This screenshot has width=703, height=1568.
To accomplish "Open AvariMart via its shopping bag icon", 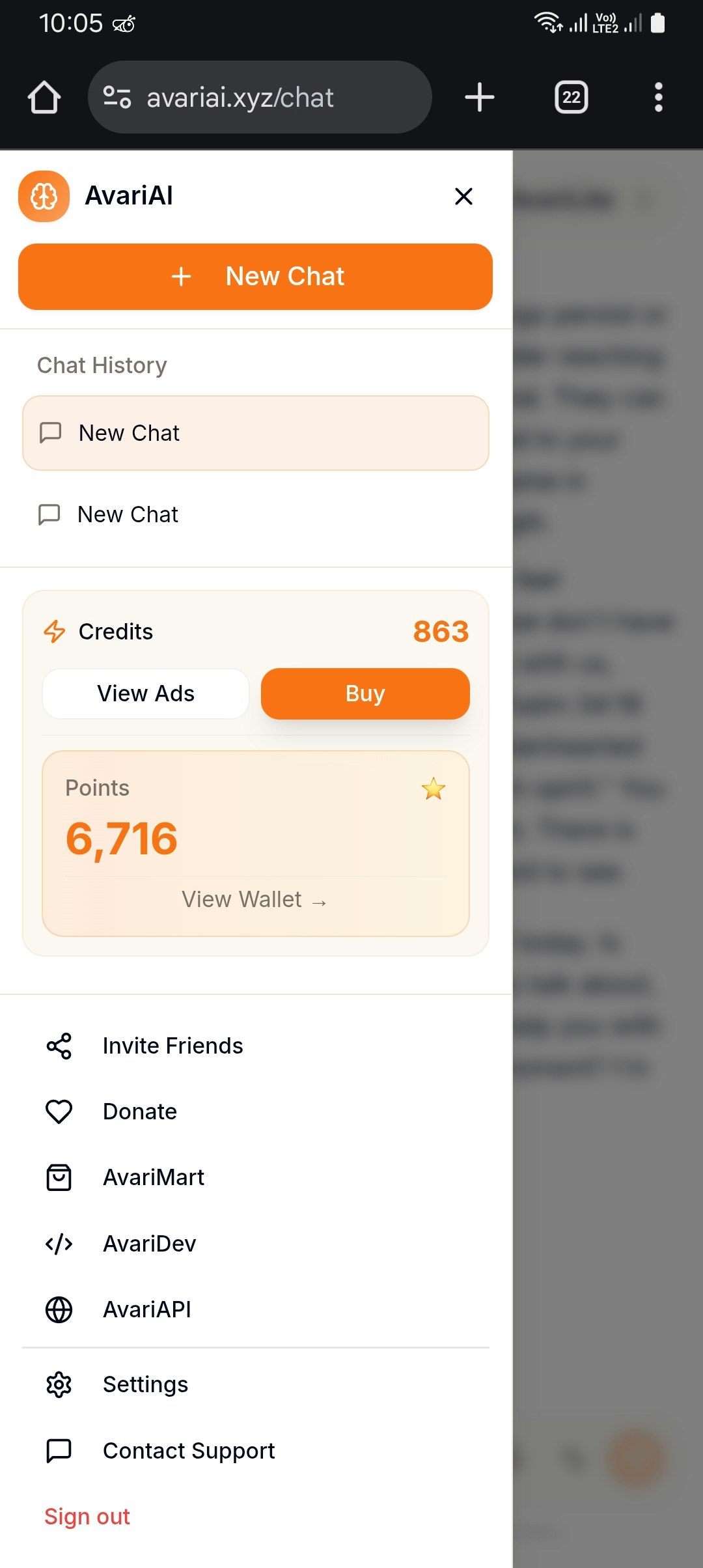I will coord(59,1177).
